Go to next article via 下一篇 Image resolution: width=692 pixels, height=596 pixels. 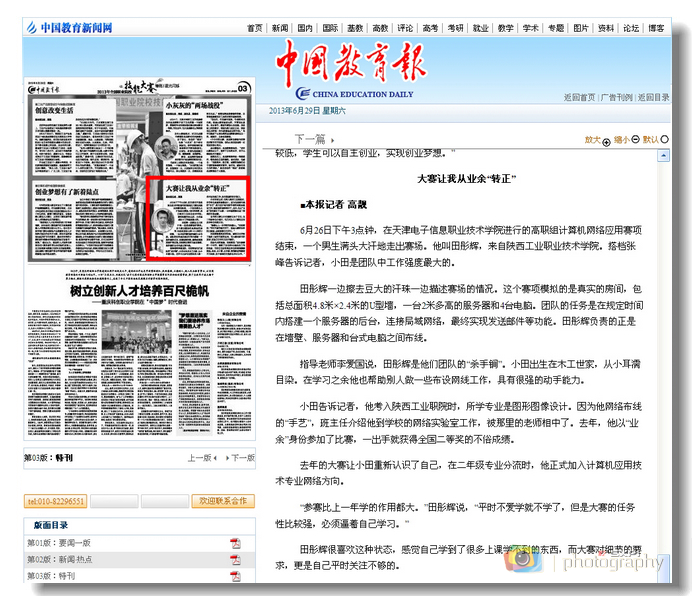point(310,139)
